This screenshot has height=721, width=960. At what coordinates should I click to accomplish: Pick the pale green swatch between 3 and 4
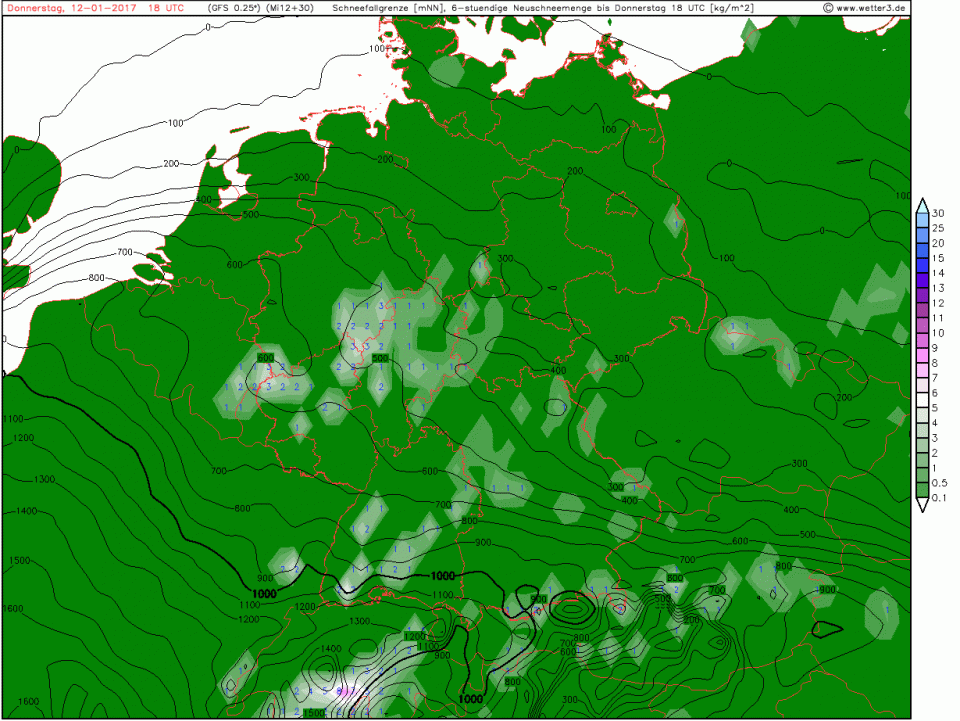coord(923,431)
